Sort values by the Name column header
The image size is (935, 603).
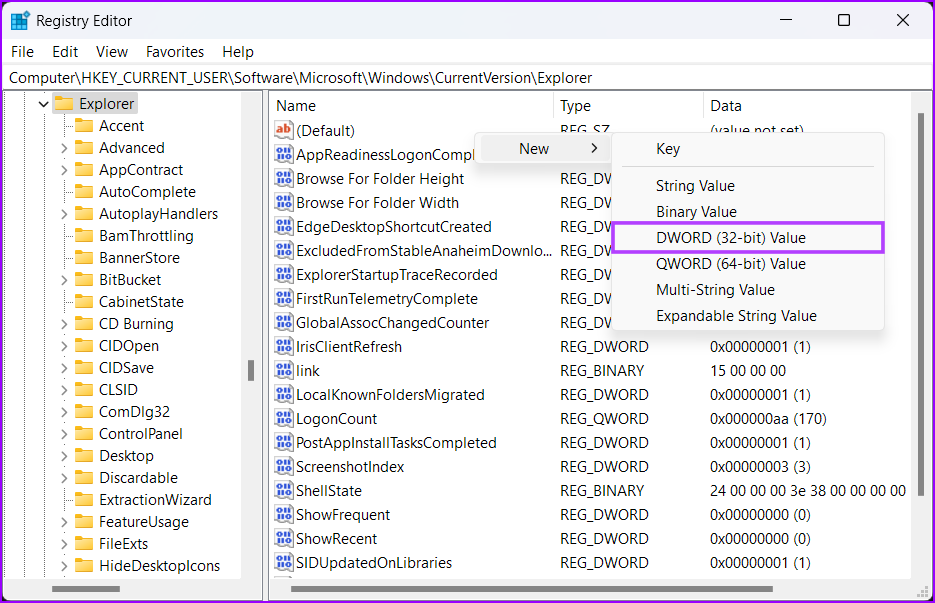click(411, 106)
